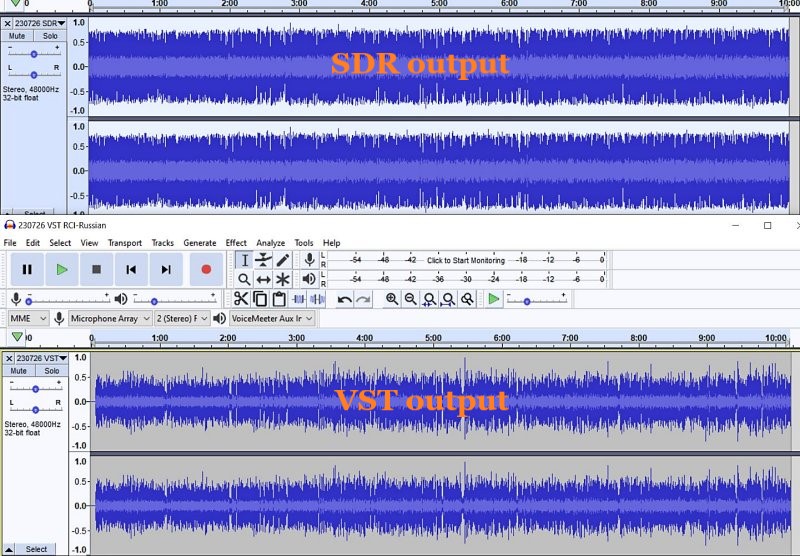The width and height of the screenshot is (800, 556).
Task: Open the Analyze menu
Action: coord(270,243)
